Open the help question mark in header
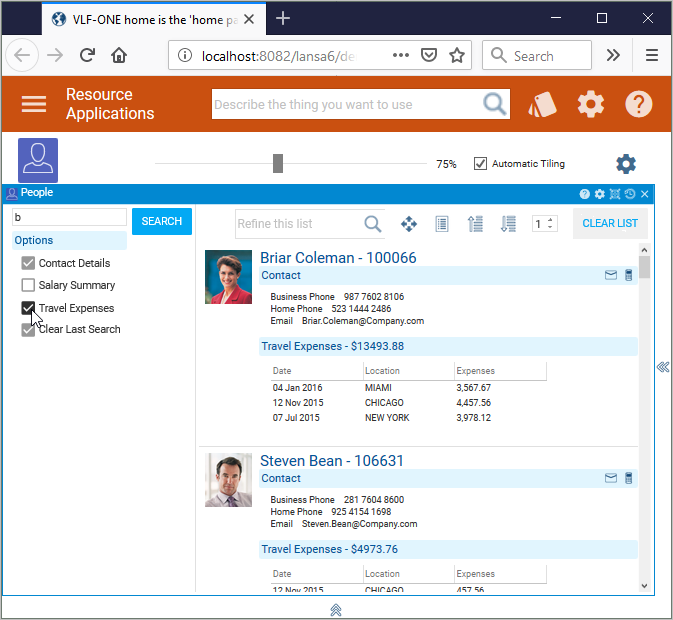 coord(639,104)
